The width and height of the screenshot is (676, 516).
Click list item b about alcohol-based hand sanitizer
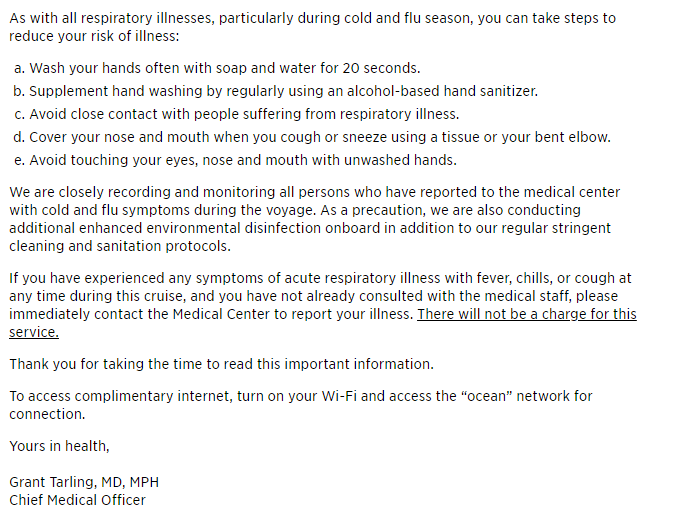click(x=280, y=91)
